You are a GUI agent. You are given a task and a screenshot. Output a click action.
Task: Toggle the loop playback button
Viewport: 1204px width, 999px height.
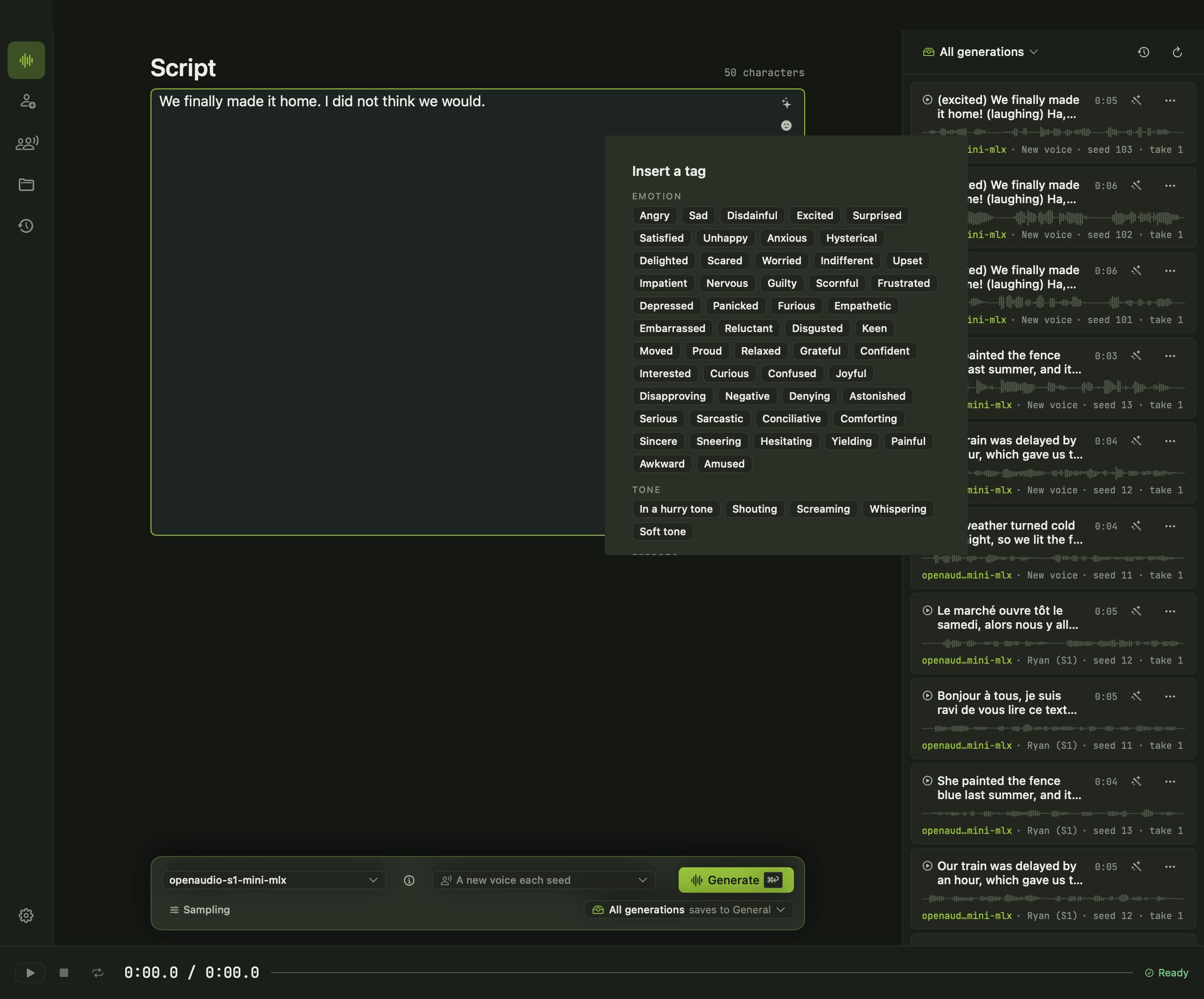click(97, 973)
